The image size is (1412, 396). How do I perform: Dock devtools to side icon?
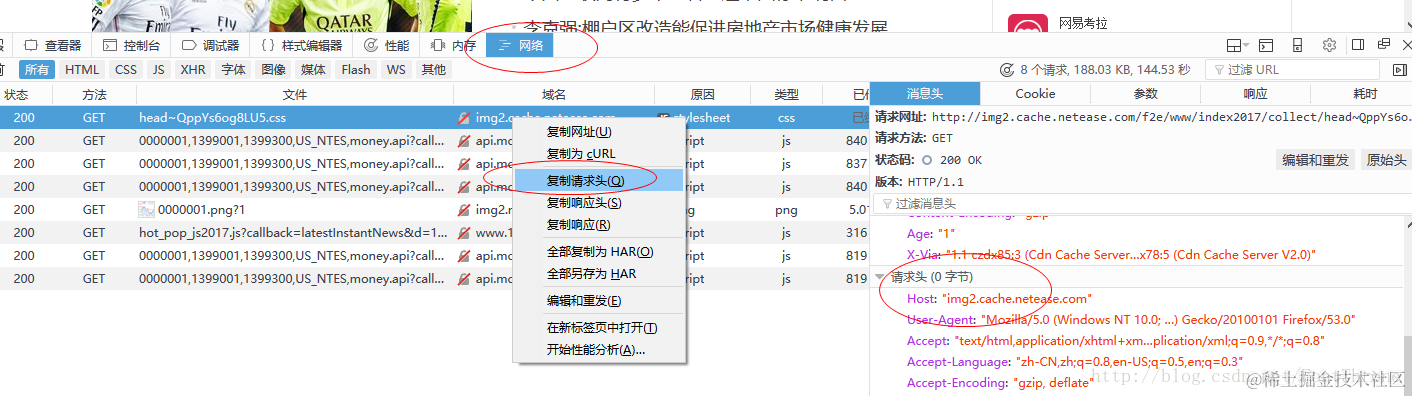pos(1358,45)
